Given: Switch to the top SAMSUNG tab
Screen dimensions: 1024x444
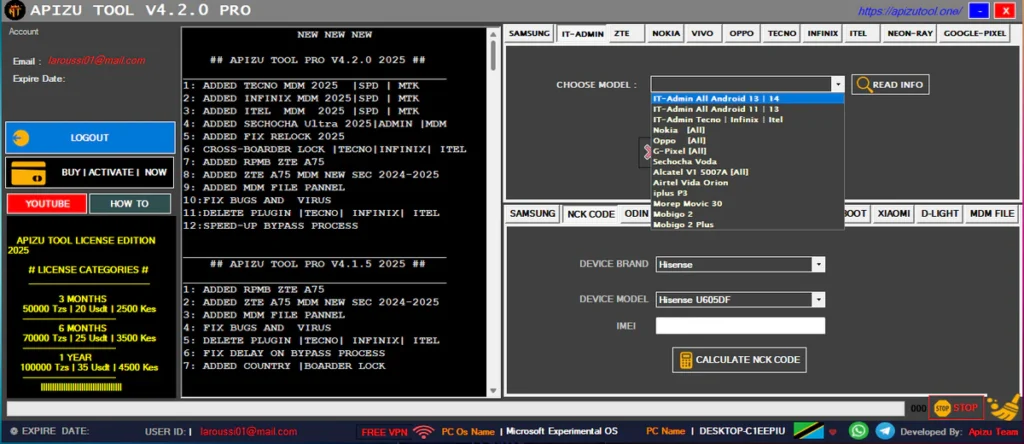Looking at the screenshot, I should pyautogui.click(x=529, y=33).
